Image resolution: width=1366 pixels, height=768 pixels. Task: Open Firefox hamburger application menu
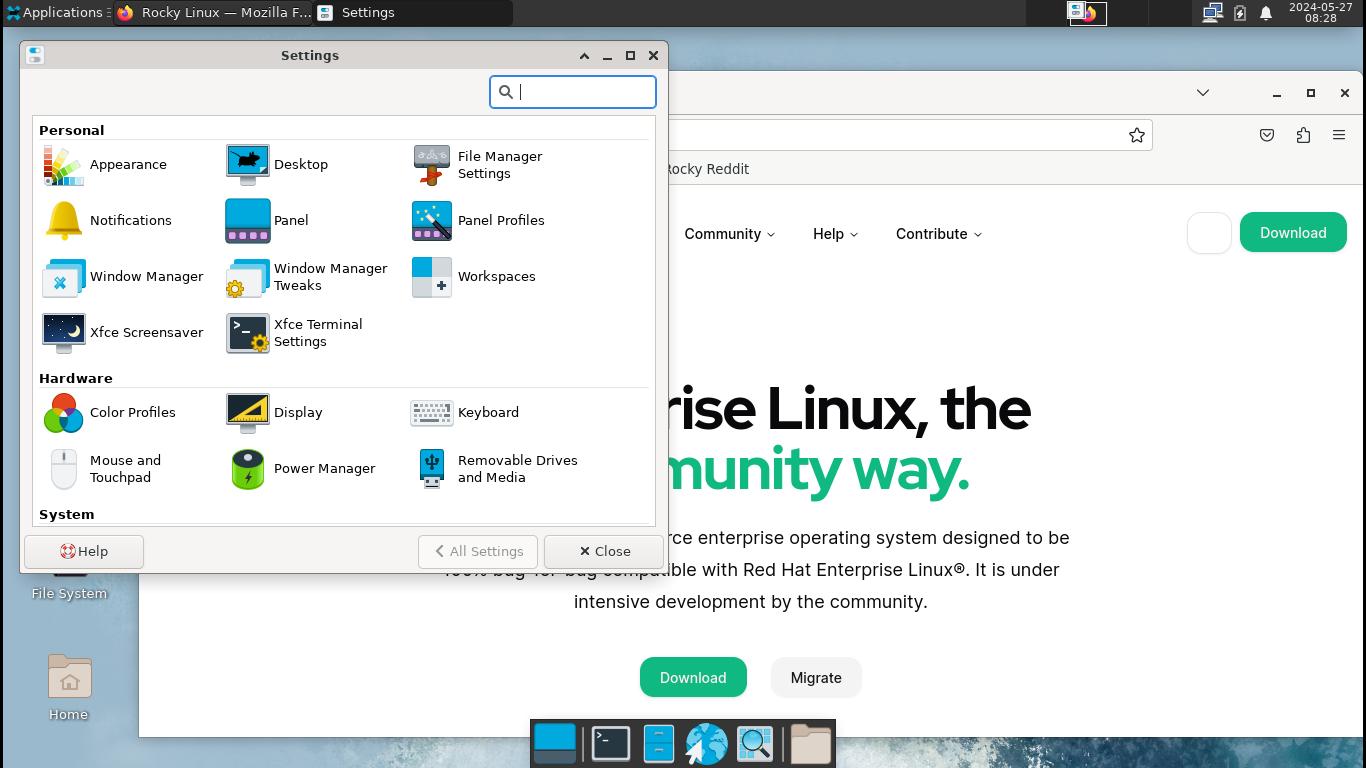1339,135
